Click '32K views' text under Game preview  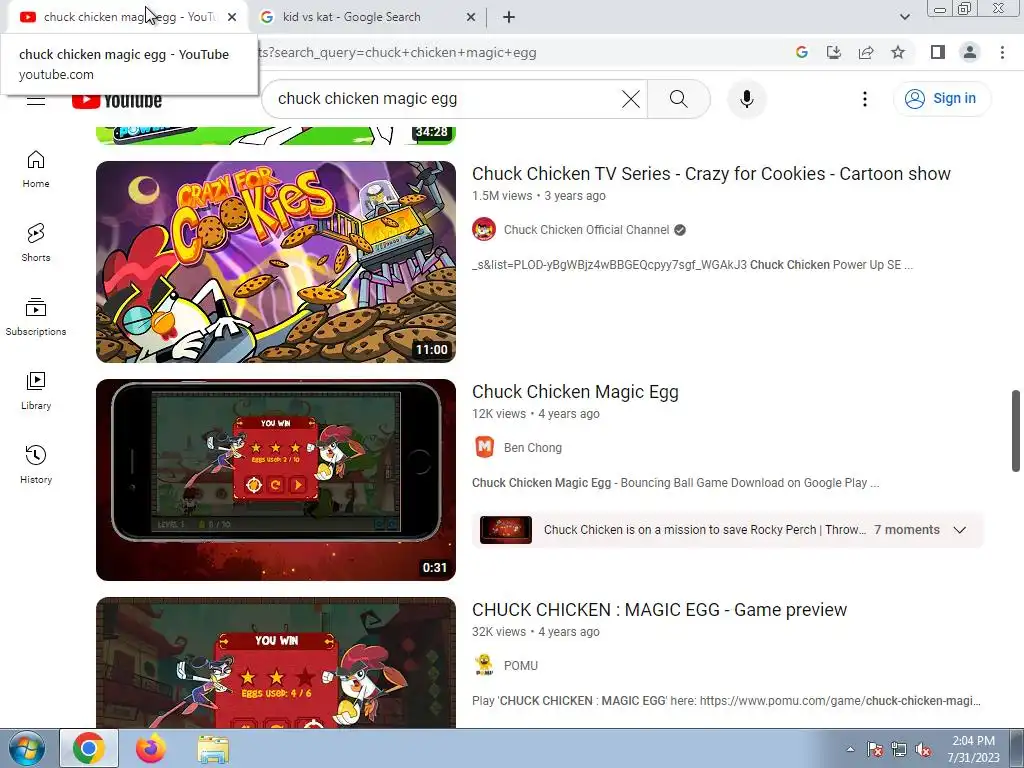point(499,632)
